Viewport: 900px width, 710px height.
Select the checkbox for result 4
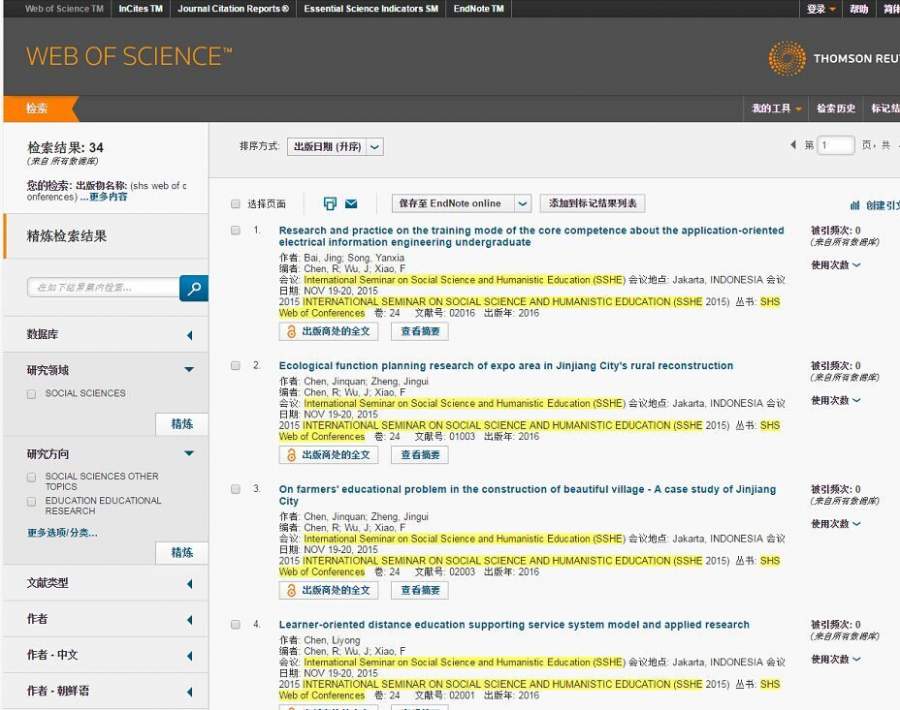point(235,624)
